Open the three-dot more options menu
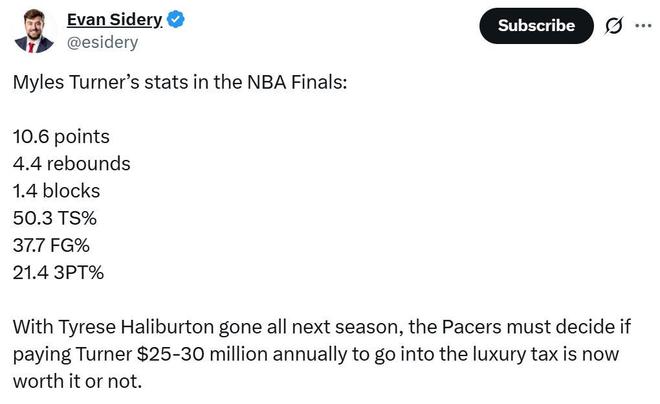 (642, 25)
